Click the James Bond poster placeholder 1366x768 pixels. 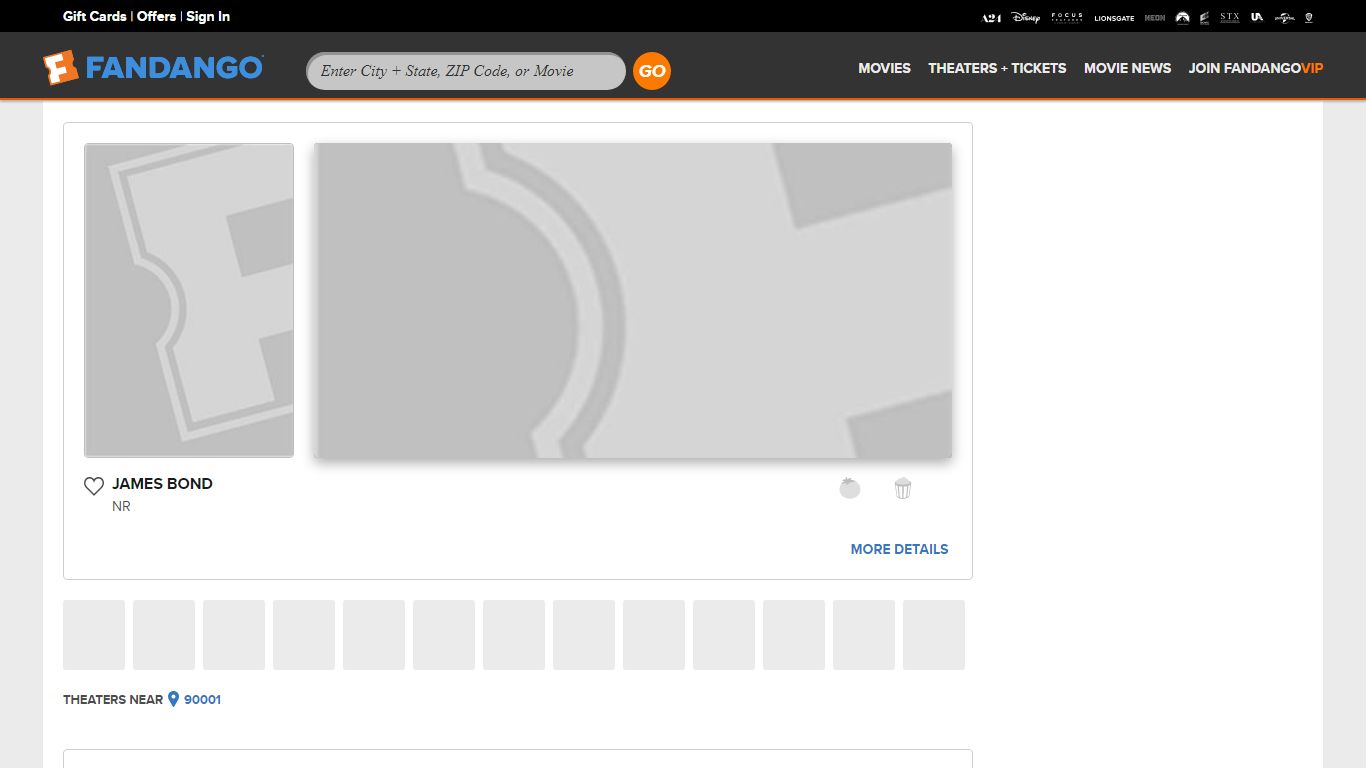pyautogui.click(x=189, y=300)
